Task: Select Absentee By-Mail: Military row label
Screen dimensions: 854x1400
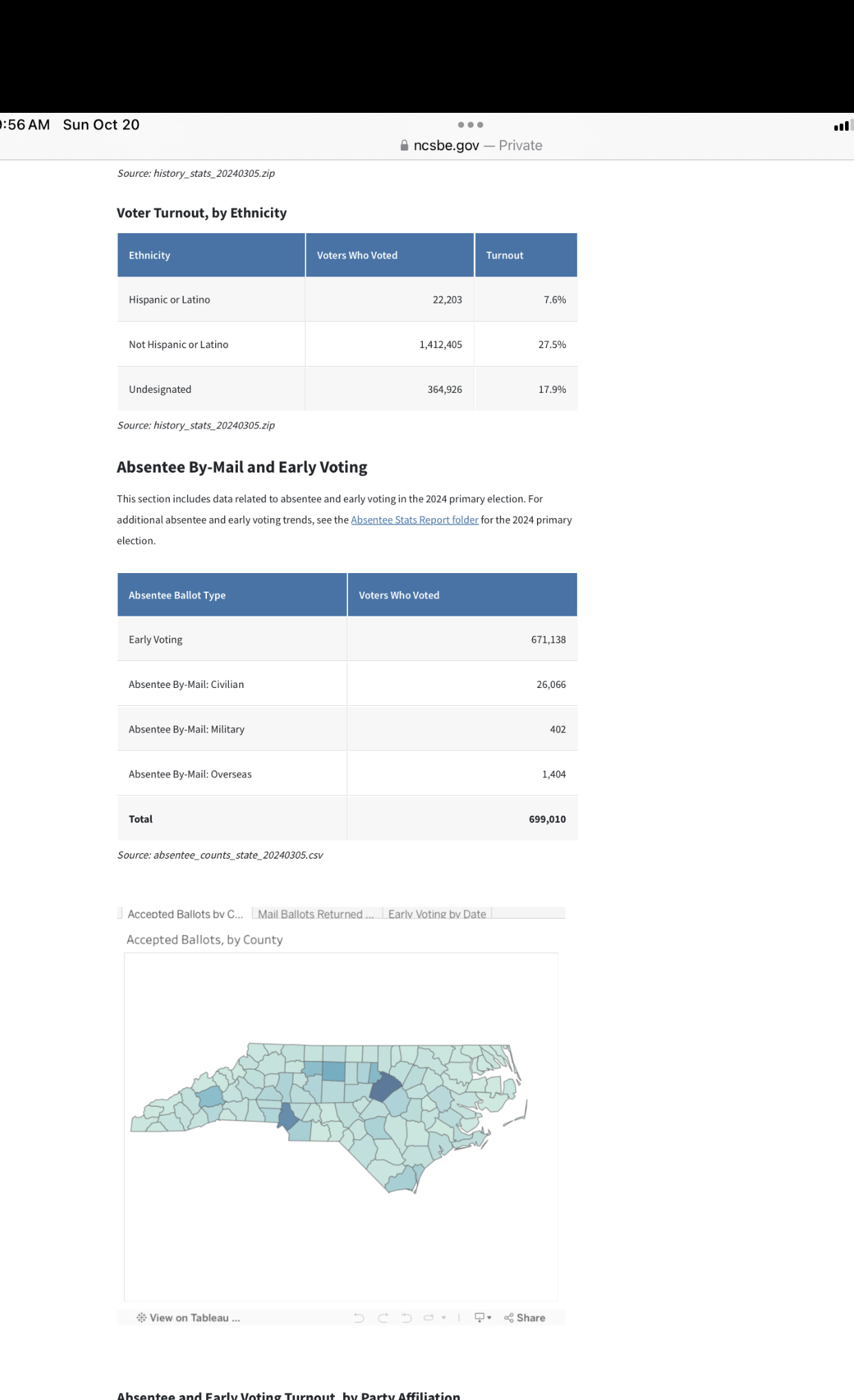Action: point(186,729)
